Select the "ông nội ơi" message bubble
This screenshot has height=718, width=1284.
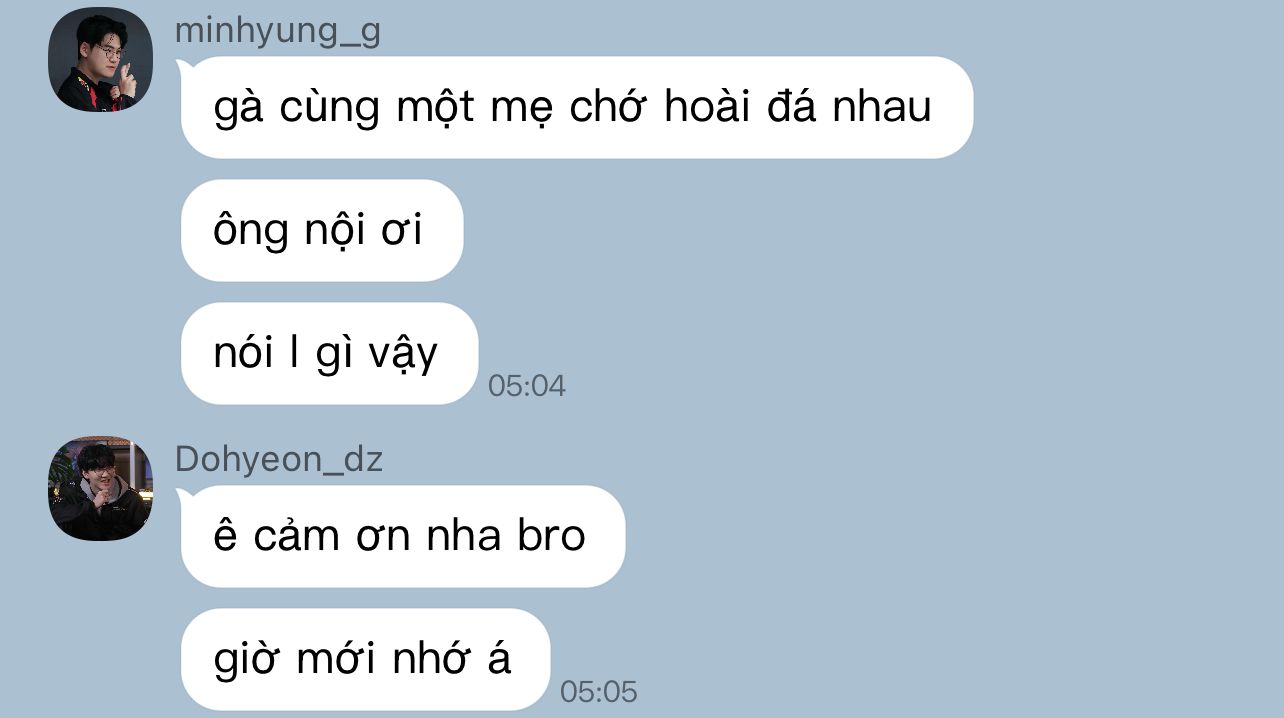pyautogui.click(x=322, y=230)
